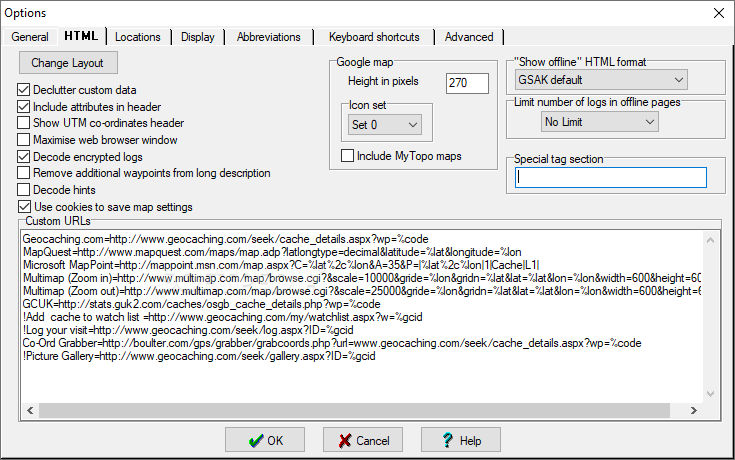Click the !Picture Gallery URL line

coord(199,356)
